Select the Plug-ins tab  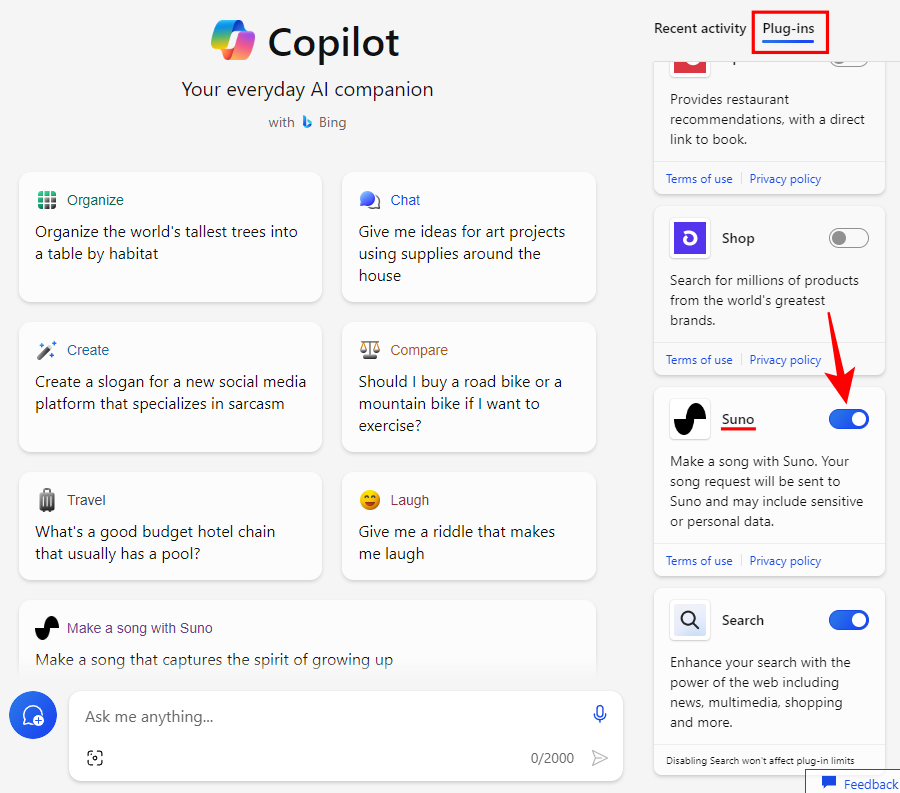click(x=788, y=28)
